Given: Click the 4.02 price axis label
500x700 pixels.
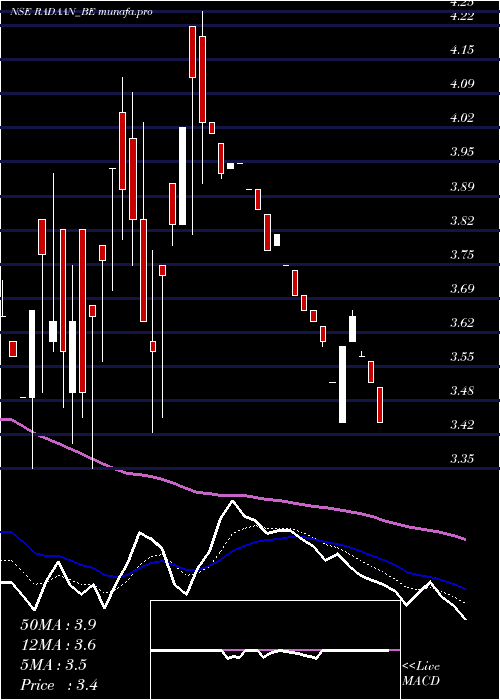Looking at the screenshot, I should coord(462,118).
